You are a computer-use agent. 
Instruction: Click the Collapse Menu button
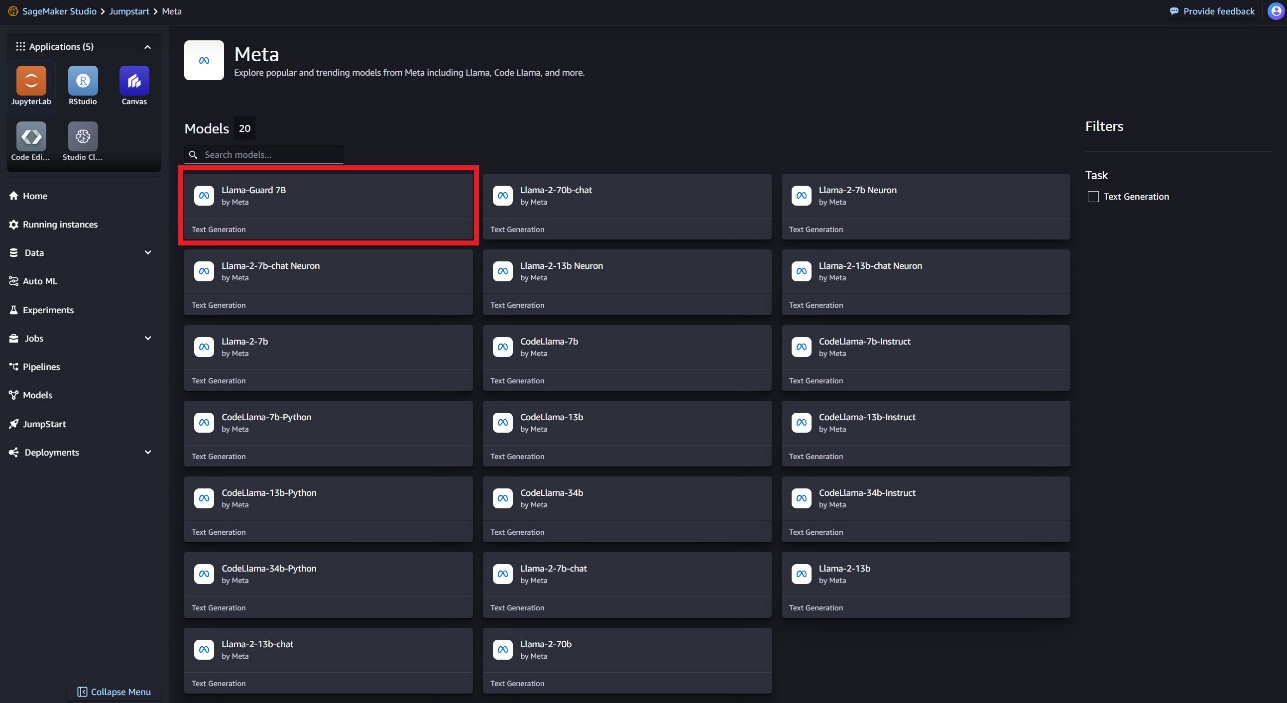tap(114, 692)
